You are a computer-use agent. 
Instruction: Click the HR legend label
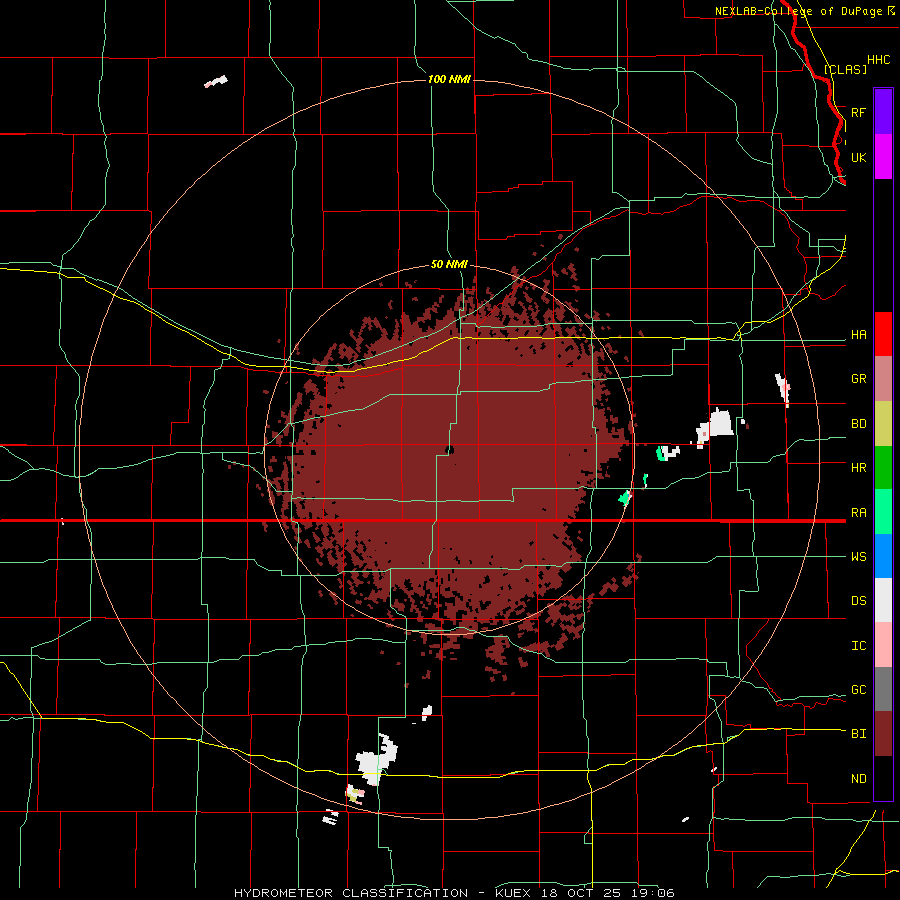(858, 468)
